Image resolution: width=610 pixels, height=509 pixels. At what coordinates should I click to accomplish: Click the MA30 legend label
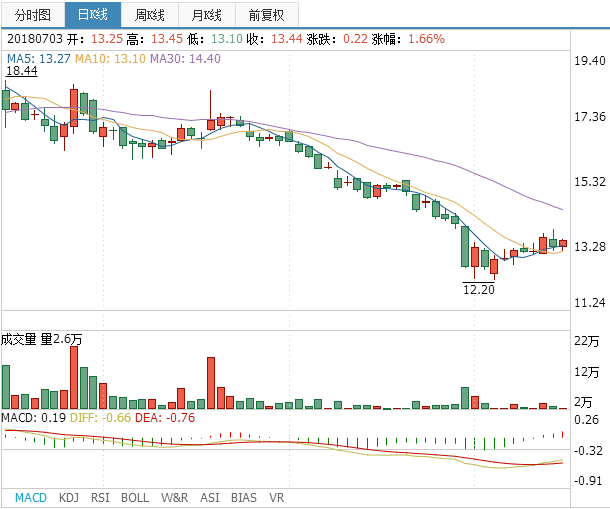185,59
